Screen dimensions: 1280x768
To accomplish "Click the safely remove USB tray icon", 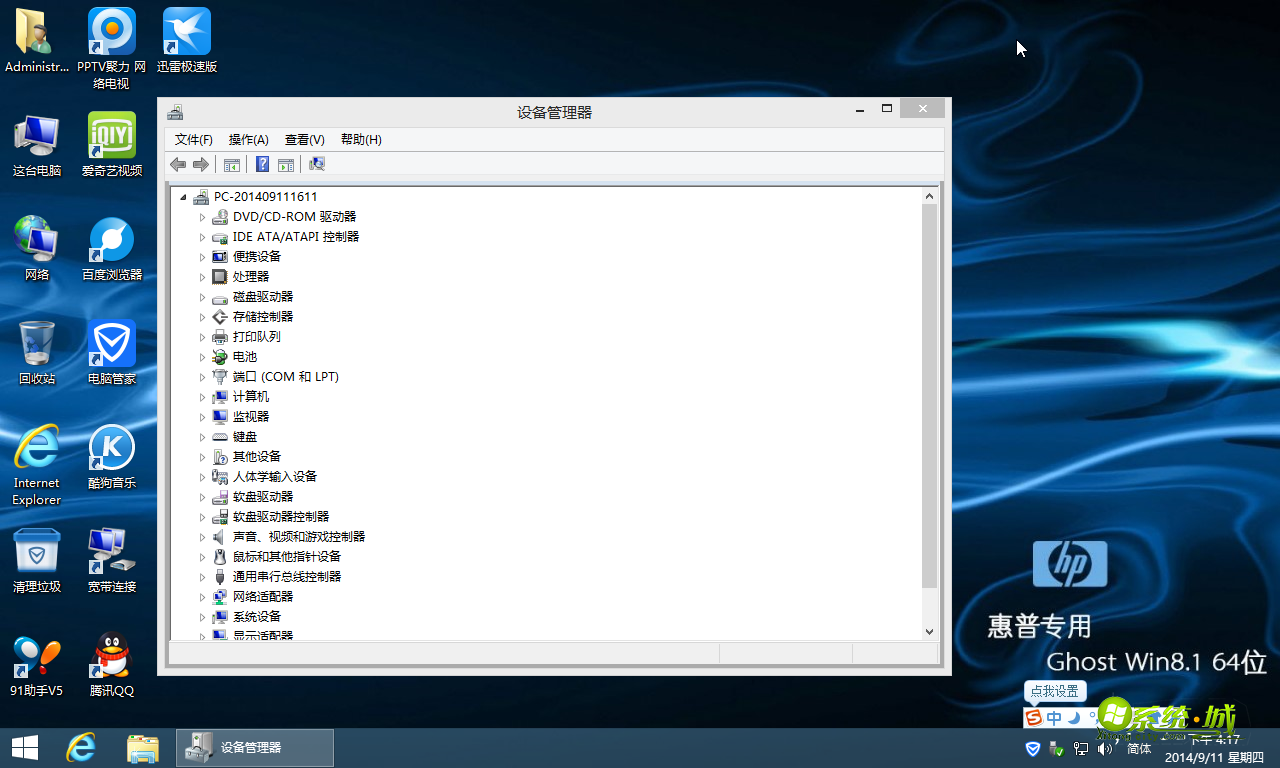I will (x=1056, y=748).
